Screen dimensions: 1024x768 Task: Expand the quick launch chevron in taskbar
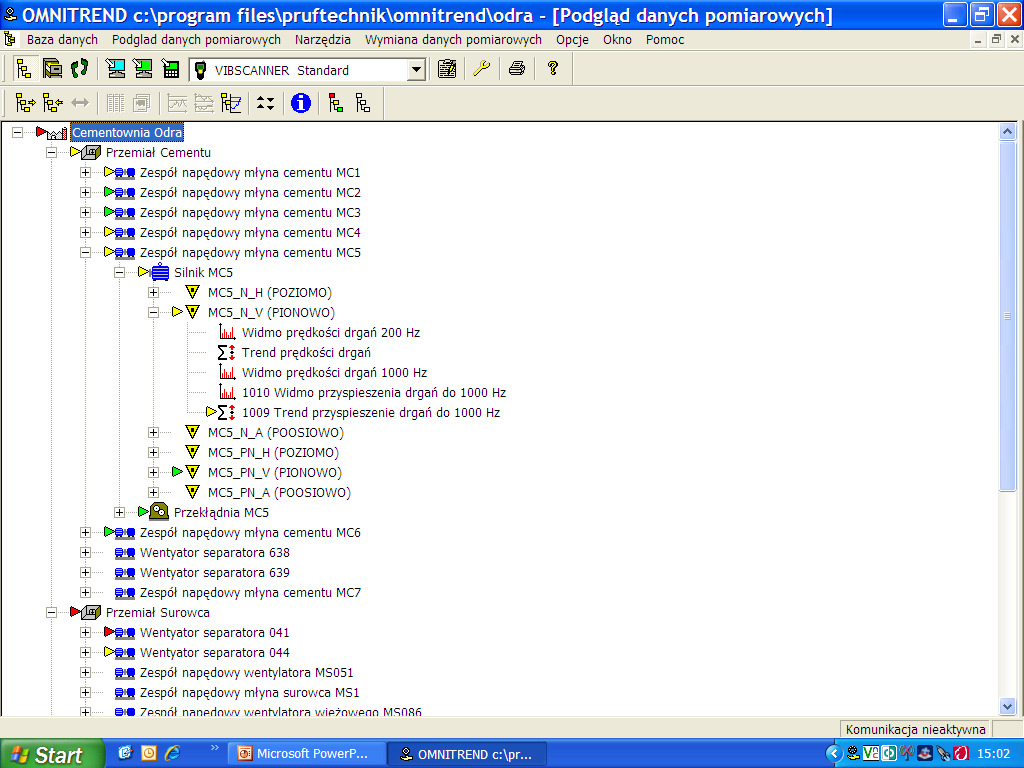[214, 748]
